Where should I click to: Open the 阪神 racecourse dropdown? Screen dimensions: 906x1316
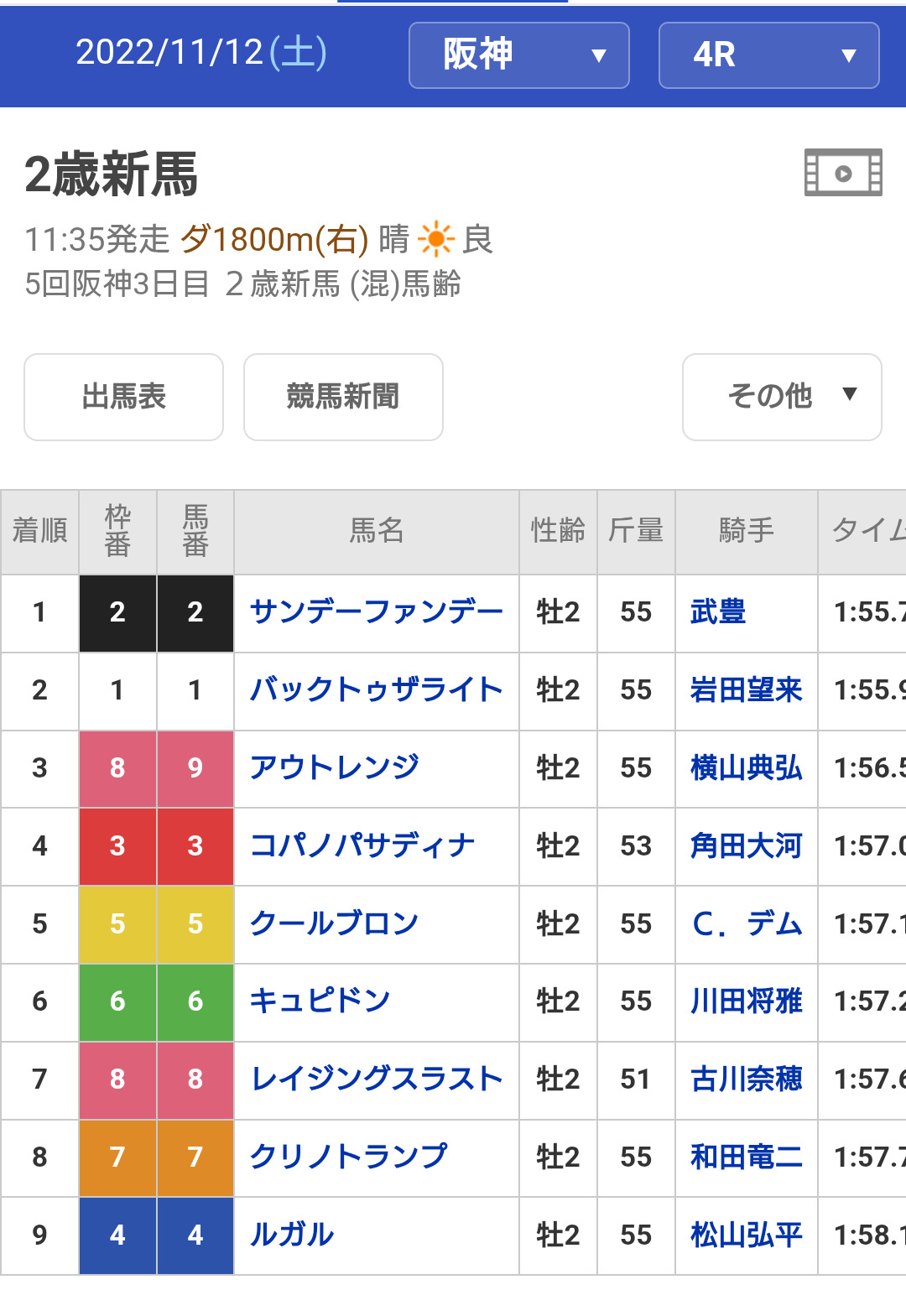(x=518, y=55)
